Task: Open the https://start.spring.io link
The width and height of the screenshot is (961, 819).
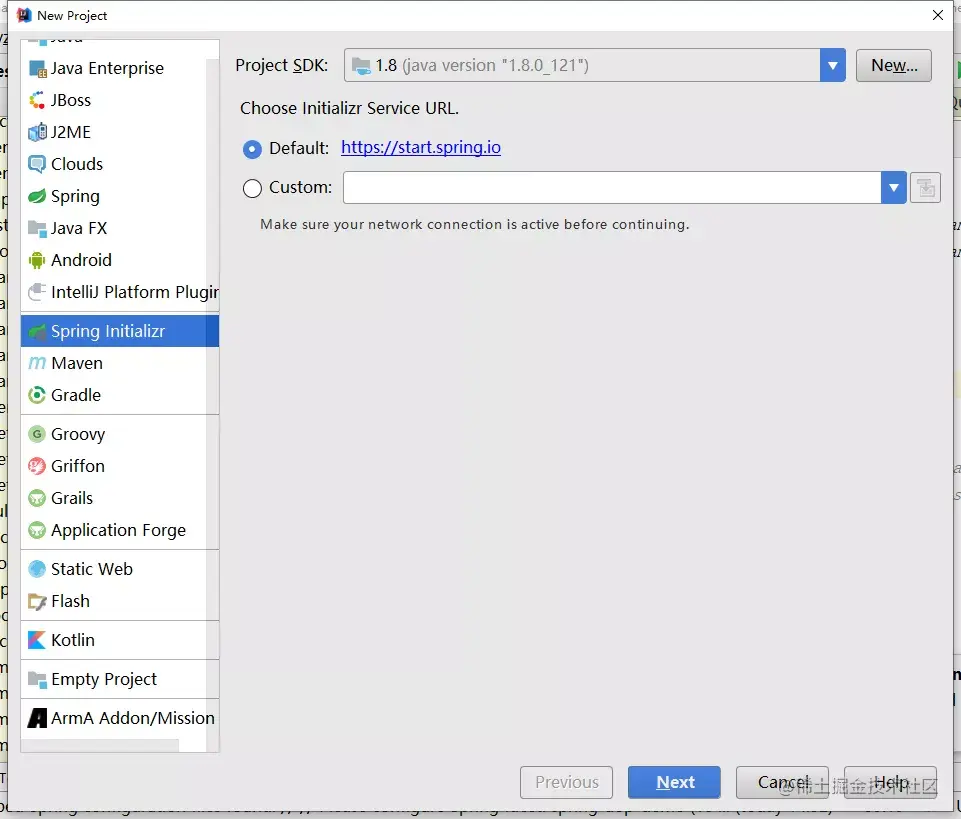Action: click(421, 147)
